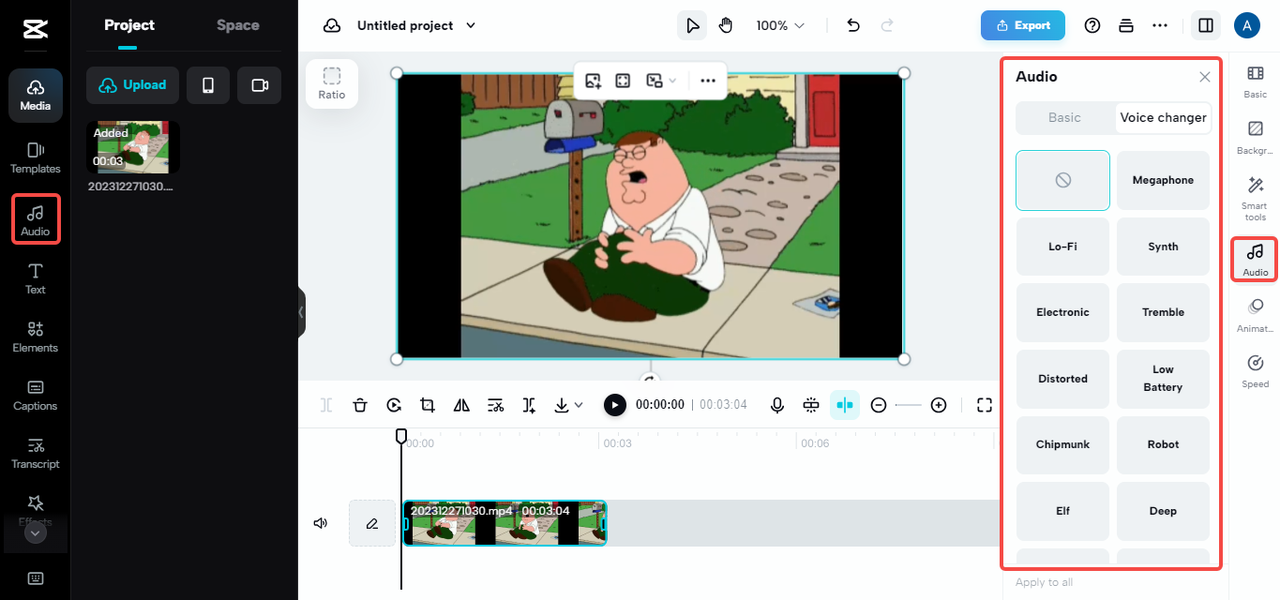This screenshot has width=1280, height=600.
Task: Click the Mirror flip icon
Action: [x=461, y=405]
